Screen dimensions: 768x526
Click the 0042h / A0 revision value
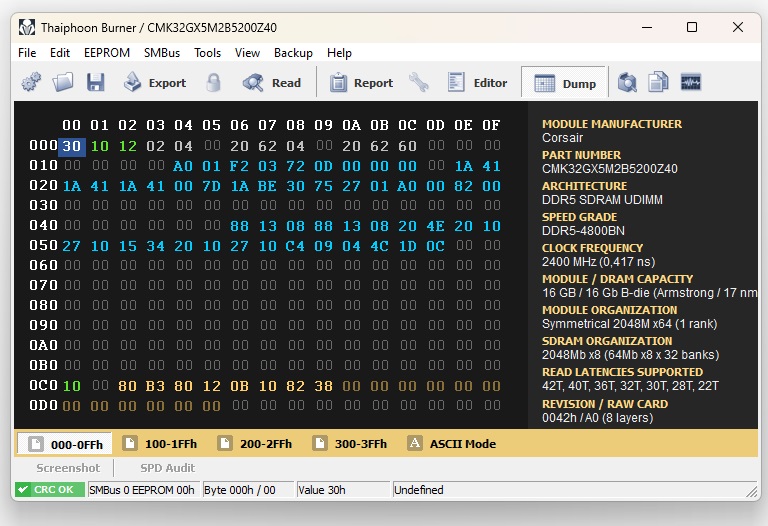tap(598, 418)
